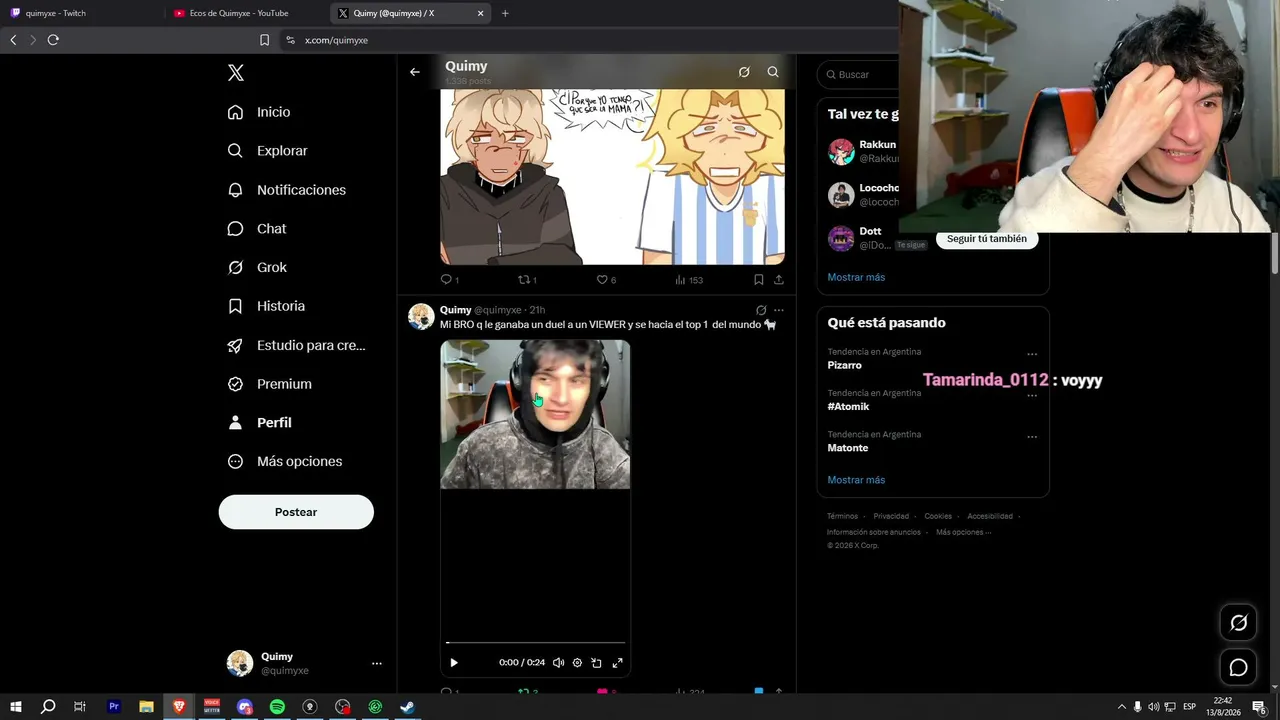Open Notificaciones in the sidebar
This screenshot has width=1280, height=720.
tap(286, 190)
